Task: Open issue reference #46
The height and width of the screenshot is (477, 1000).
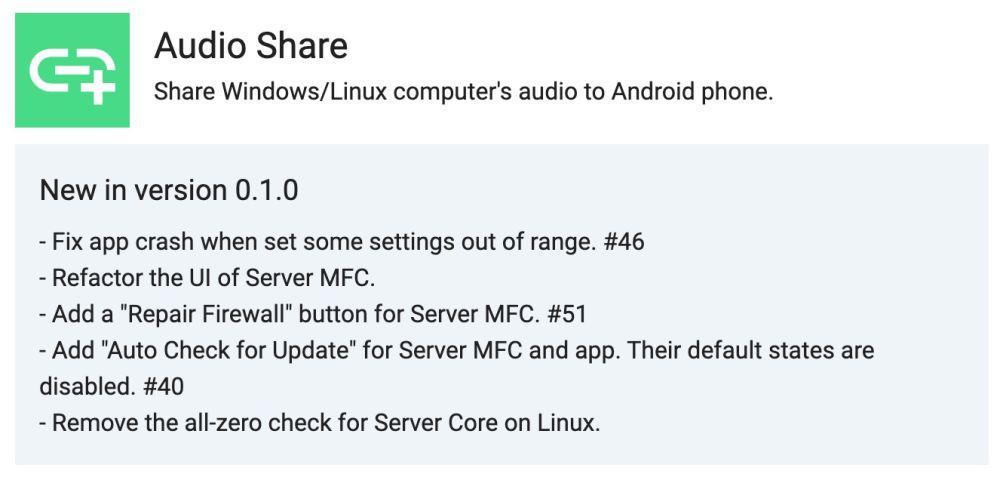Action: click(x=623, y=242)
